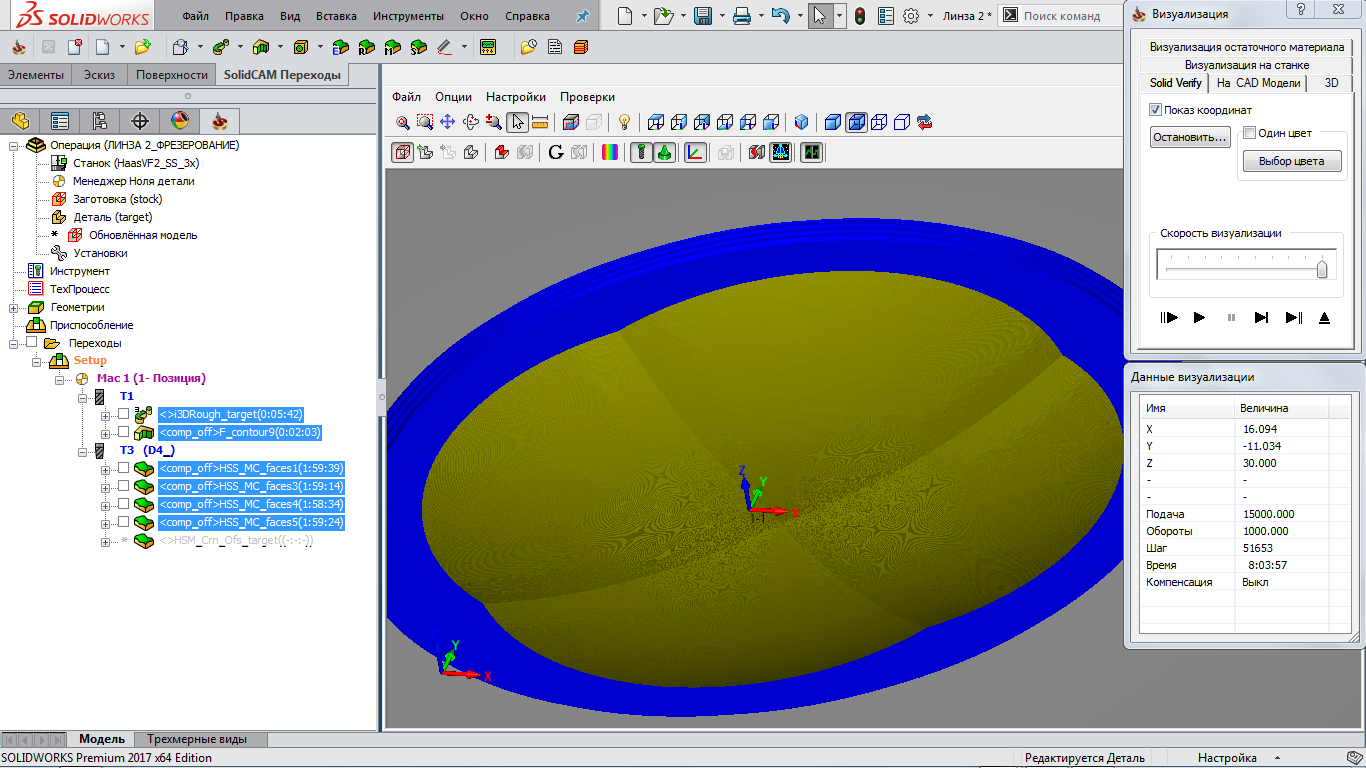Click the Rebuild traffic light icon
1366x768 pixels.
tap(859, 16)
